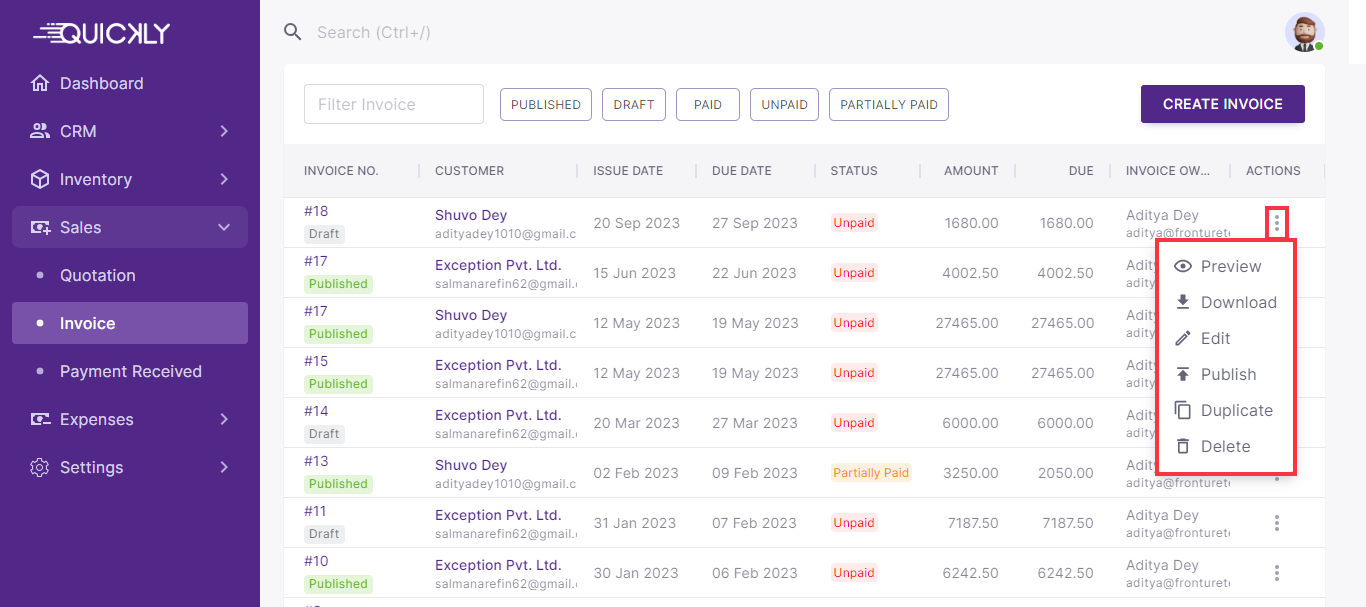Image resolution: width=1366 pixels, height=607 pixels.
Task: Open three-dot actions for invoice #10
Action: click(x=1276, y=573)
